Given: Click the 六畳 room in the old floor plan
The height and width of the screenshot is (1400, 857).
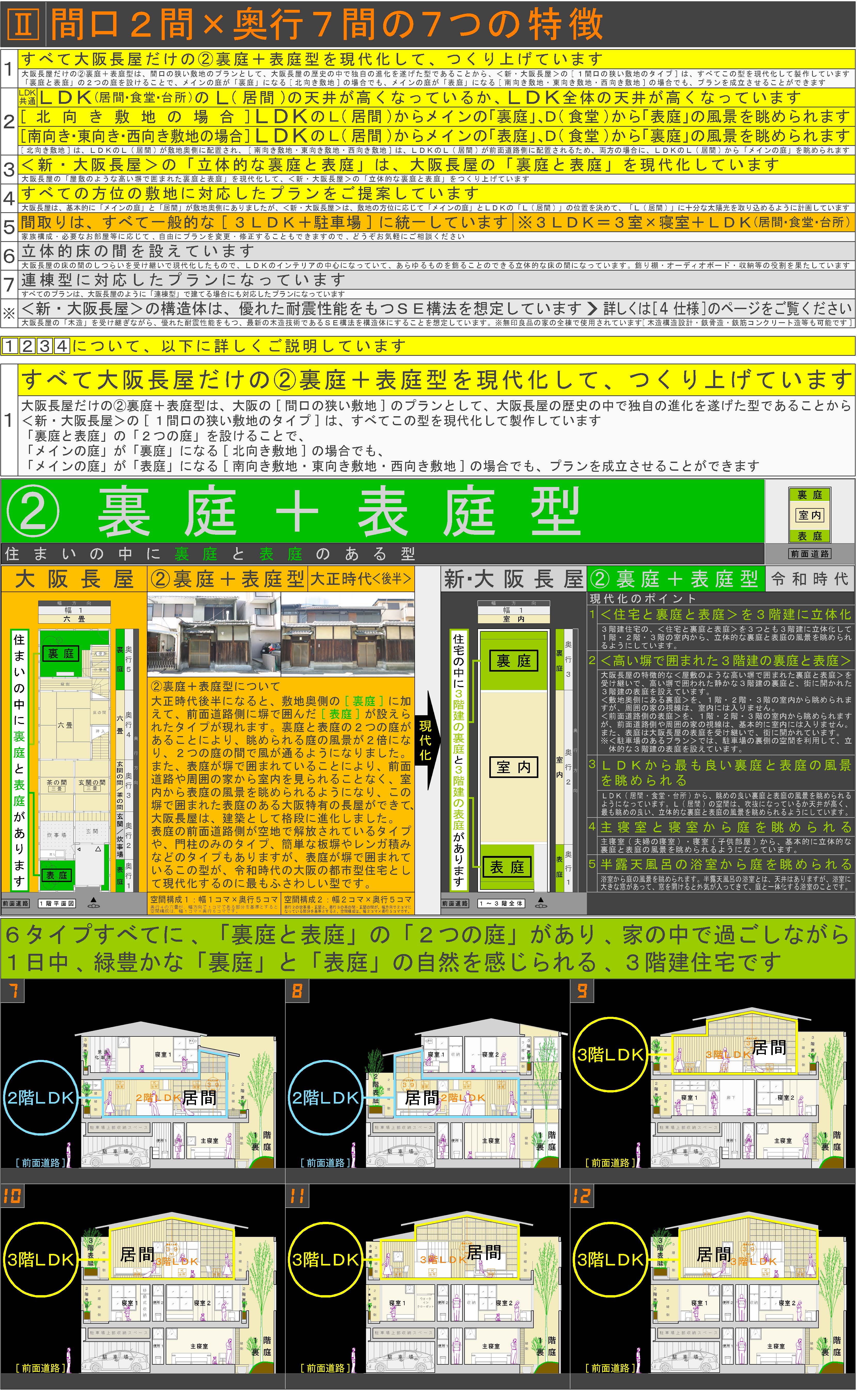Looking at the screenshot, I should pyautogui.click(x=65, y=725).
